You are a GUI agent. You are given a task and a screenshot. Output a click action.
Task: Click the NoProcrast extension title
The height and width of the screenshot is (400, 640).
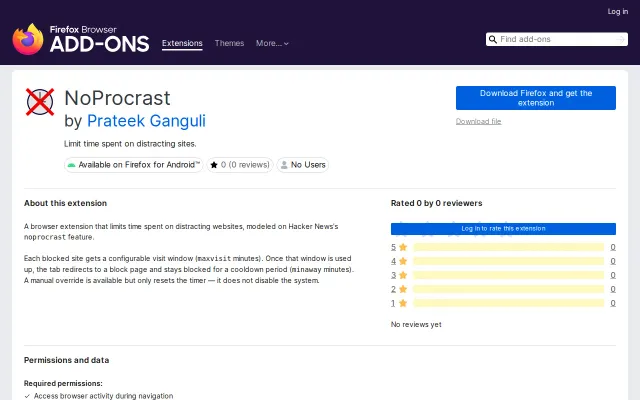tap(118, 98)
